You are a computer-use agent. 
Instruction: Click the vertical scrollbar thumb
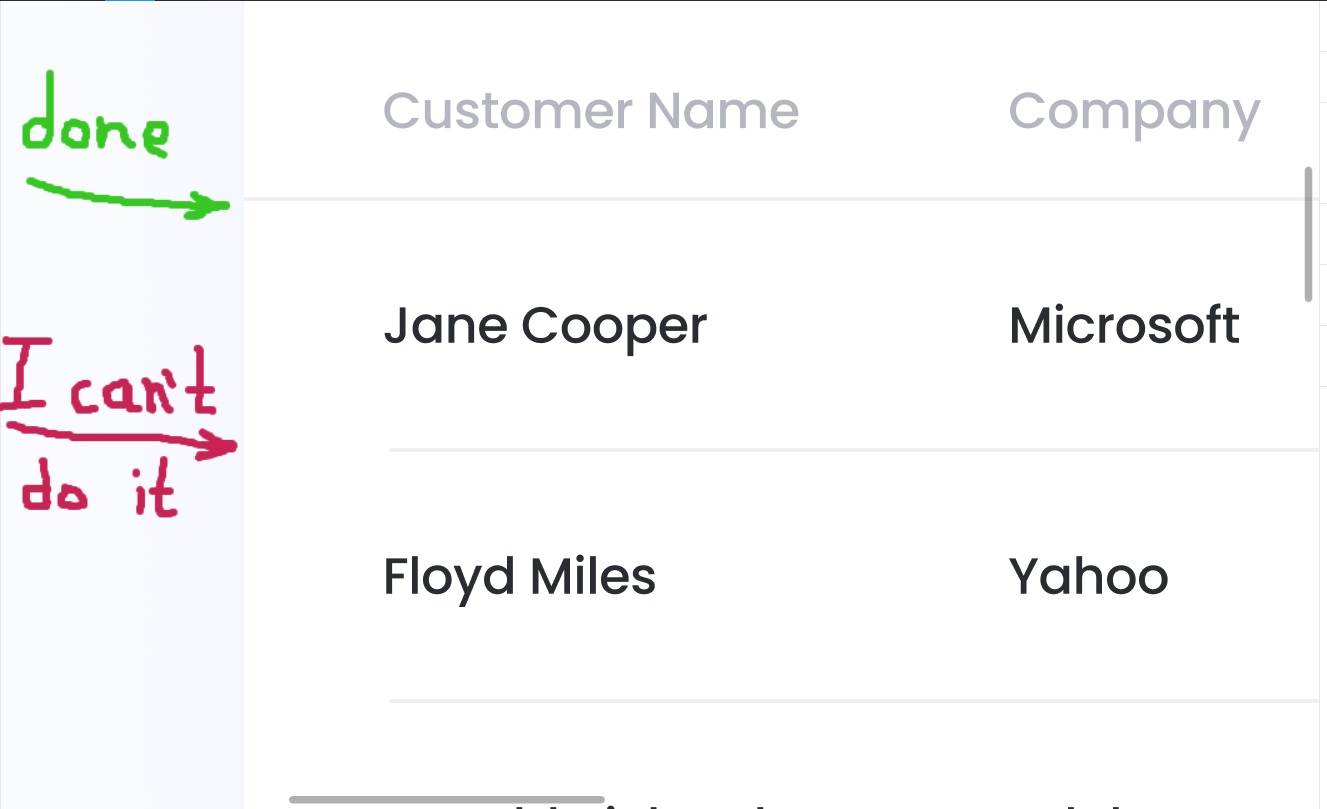point(1308,235)
